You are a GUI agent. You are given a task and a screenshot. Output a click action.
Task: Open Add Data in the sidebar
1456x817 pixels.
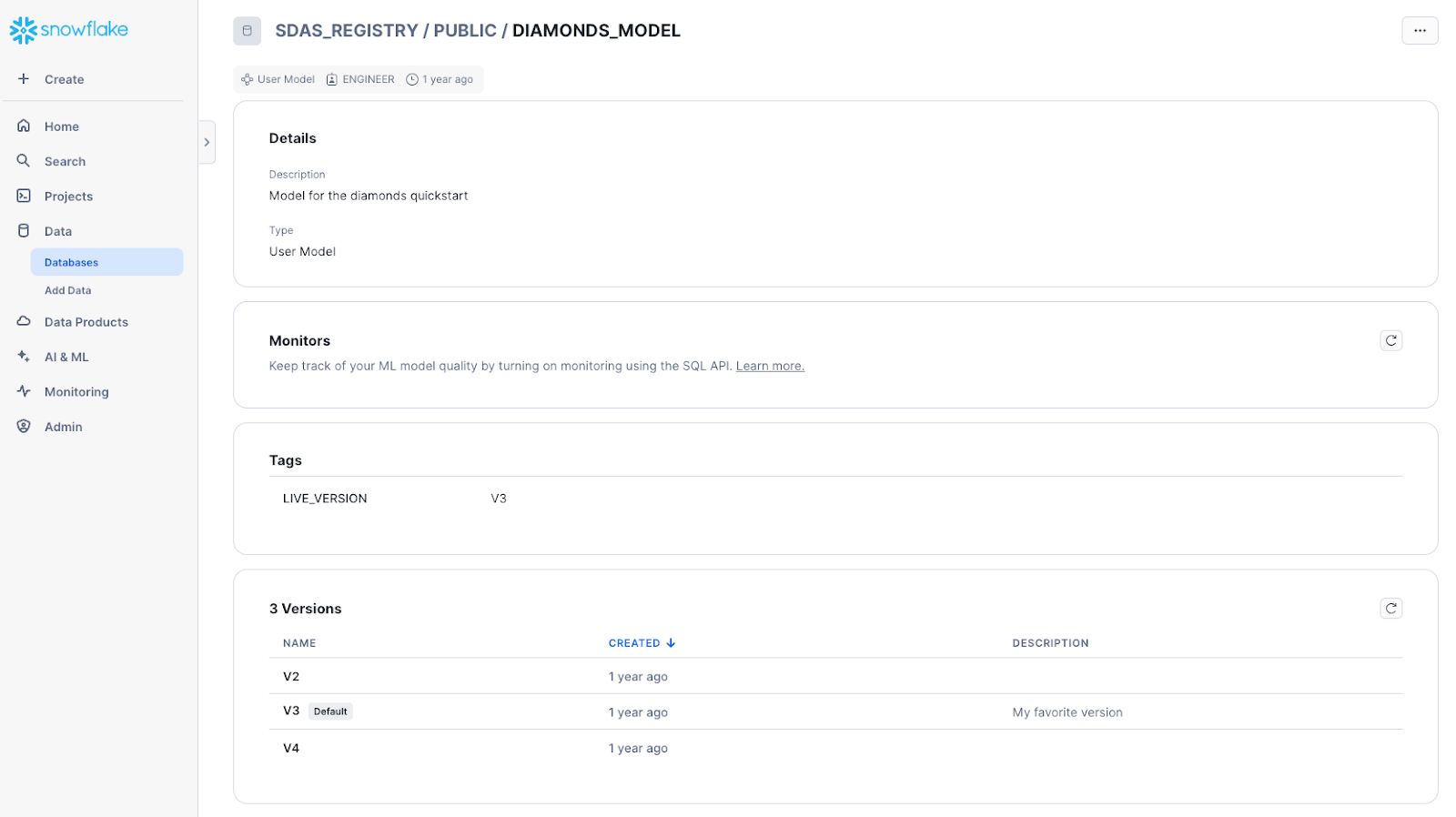click(x=67, y=290)
